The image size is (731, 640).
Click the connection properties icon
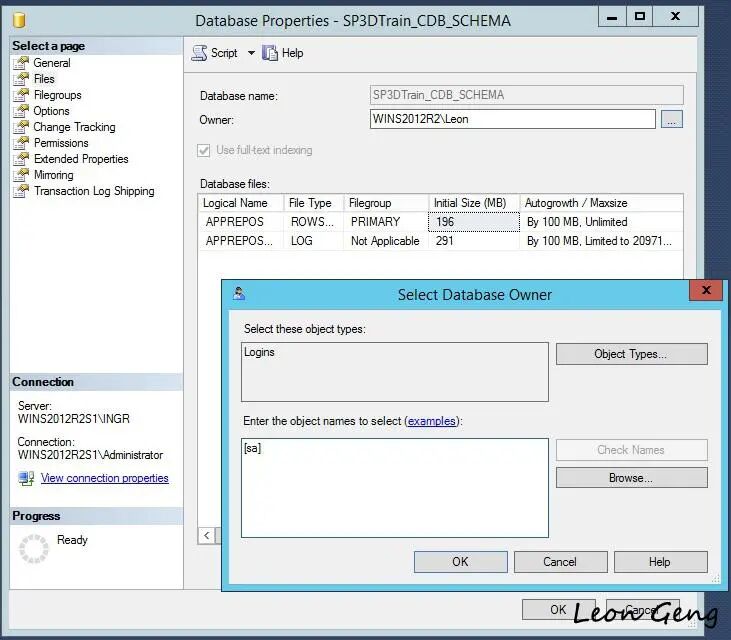27,478
